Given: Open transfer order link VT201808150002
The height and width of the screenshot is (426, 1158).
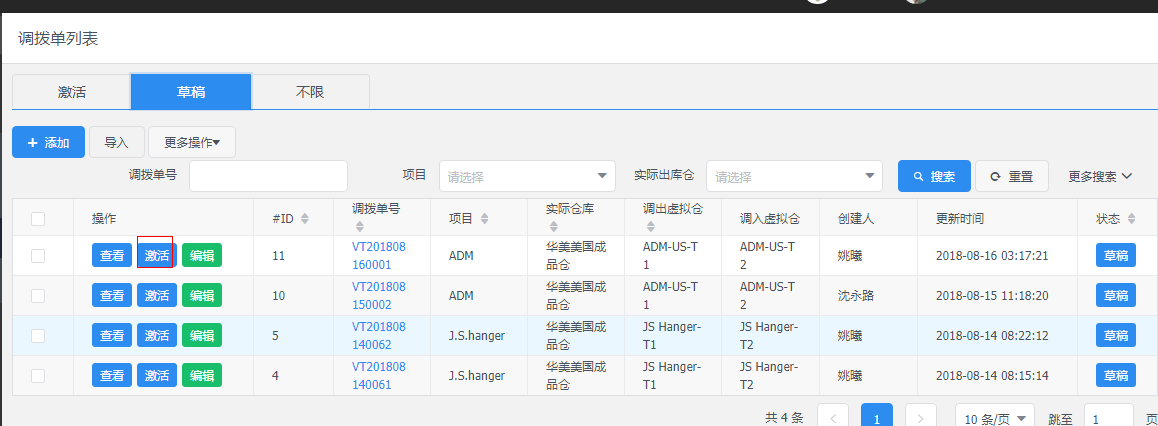Looking at the screenshot, I should tap(379, 295).
